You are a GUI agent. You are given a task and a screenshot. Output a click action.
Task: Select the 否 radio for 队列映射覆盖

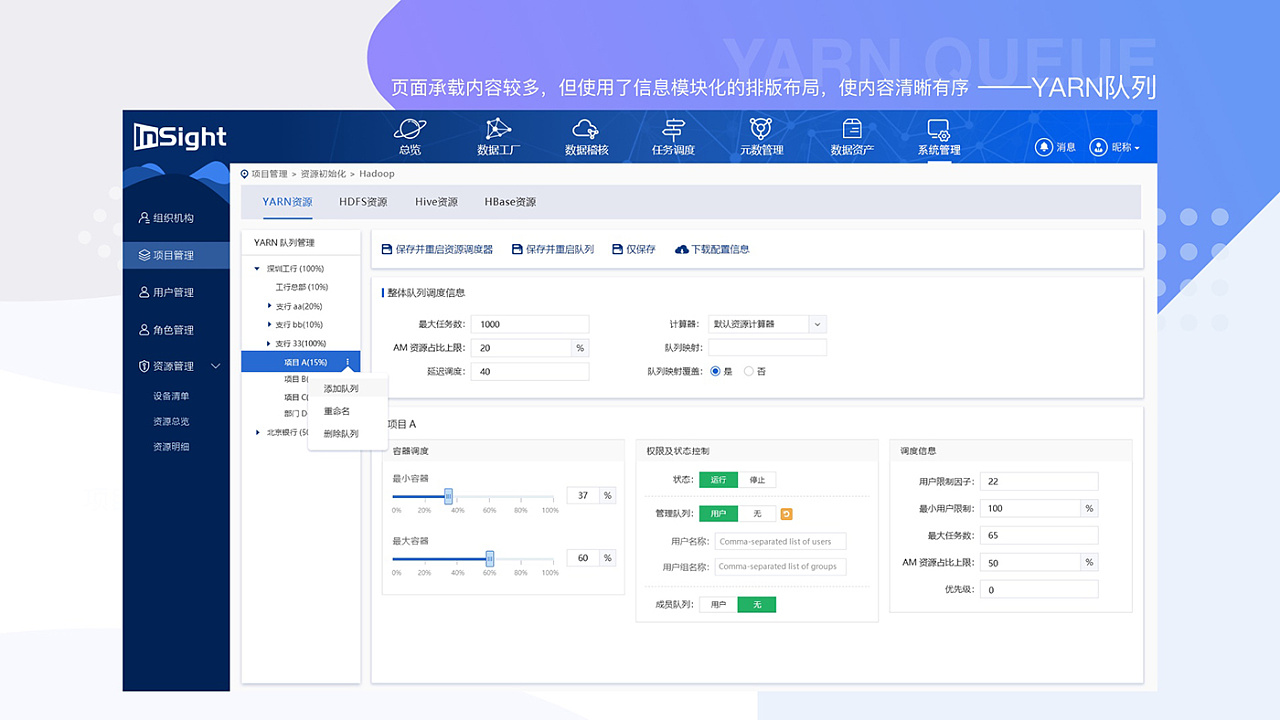[750, 371]
